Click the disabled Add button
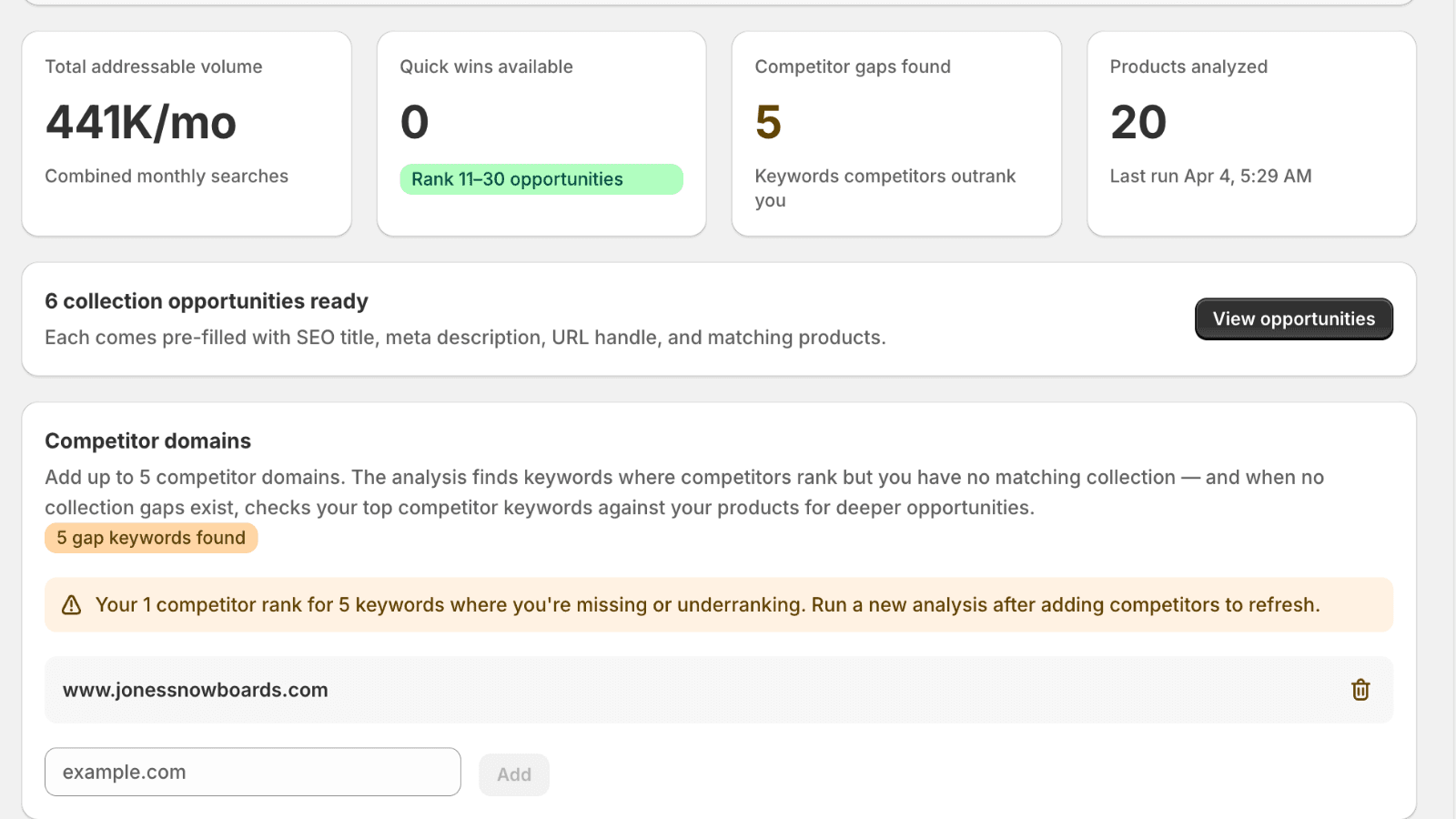The height and width of the screenshot is (819, 1456). [x=514, y=774]
